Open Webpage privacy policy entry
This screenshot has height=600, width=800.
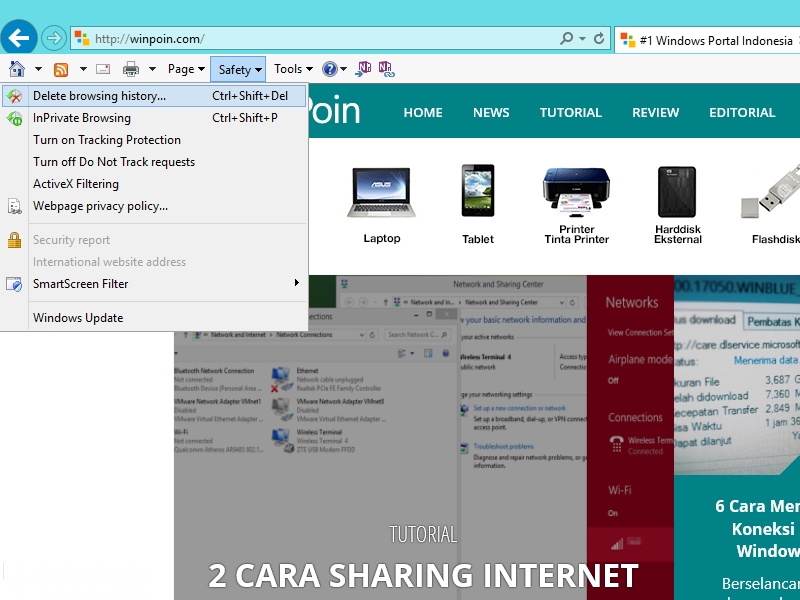[x=154, y=206]
